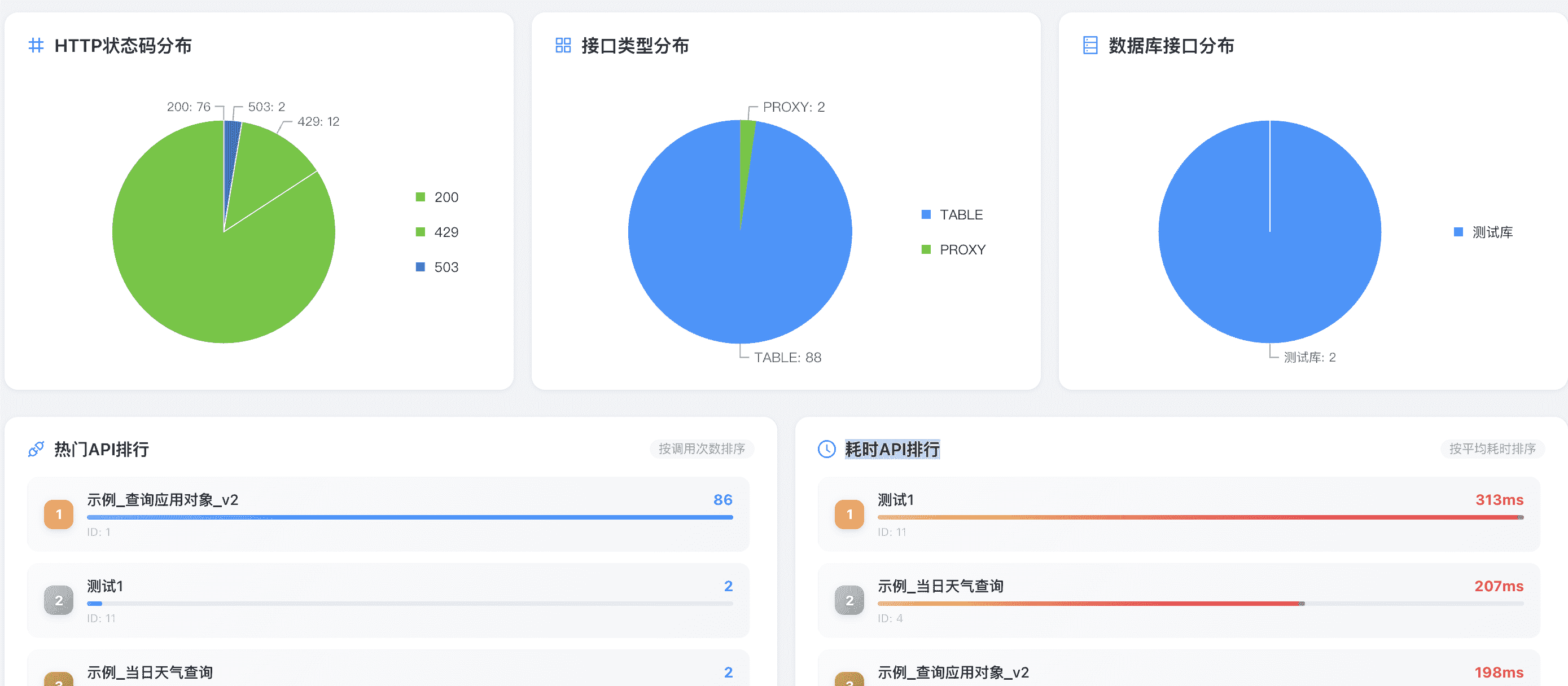Click the grid icon beside 接口类型分布
Screen dimensions: 1568x686
(x=563, y=45)
